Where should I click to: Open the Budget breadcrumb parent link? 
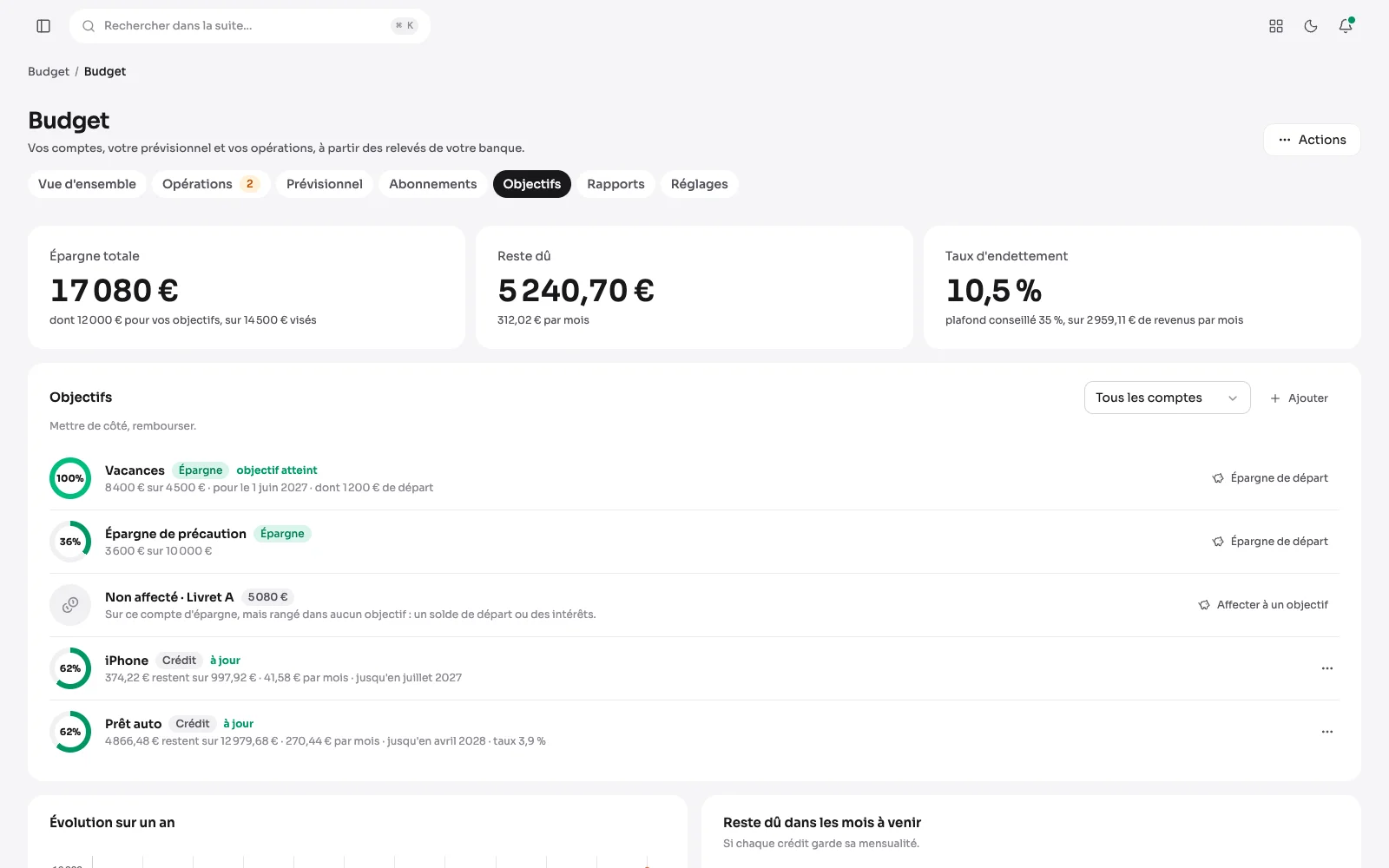pos(49,71)
